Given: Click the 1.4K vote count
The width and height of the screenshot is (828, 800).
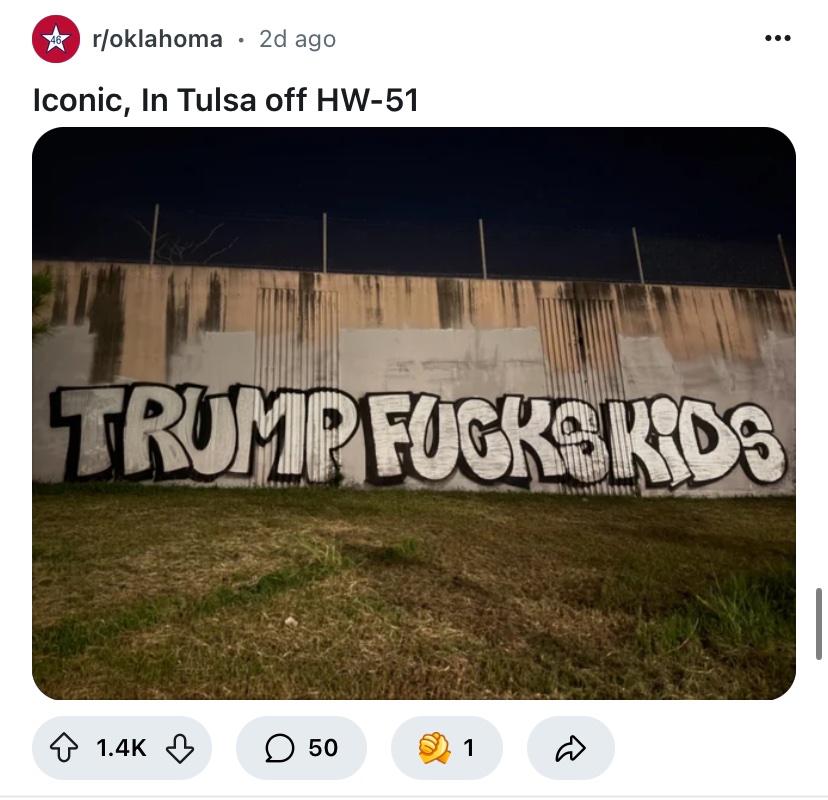Looking at the screenshot, I should tap(121, 748).
